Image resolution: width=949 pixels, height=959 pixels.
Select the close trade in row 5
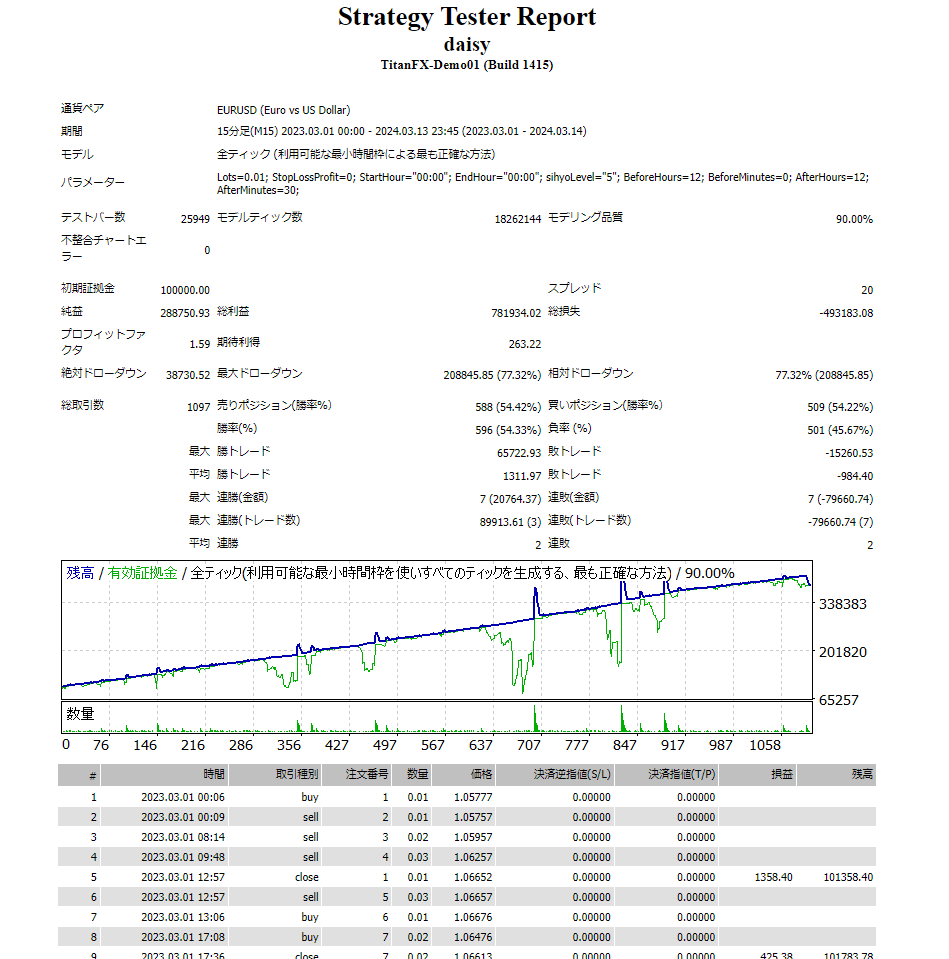click(307, 877)
